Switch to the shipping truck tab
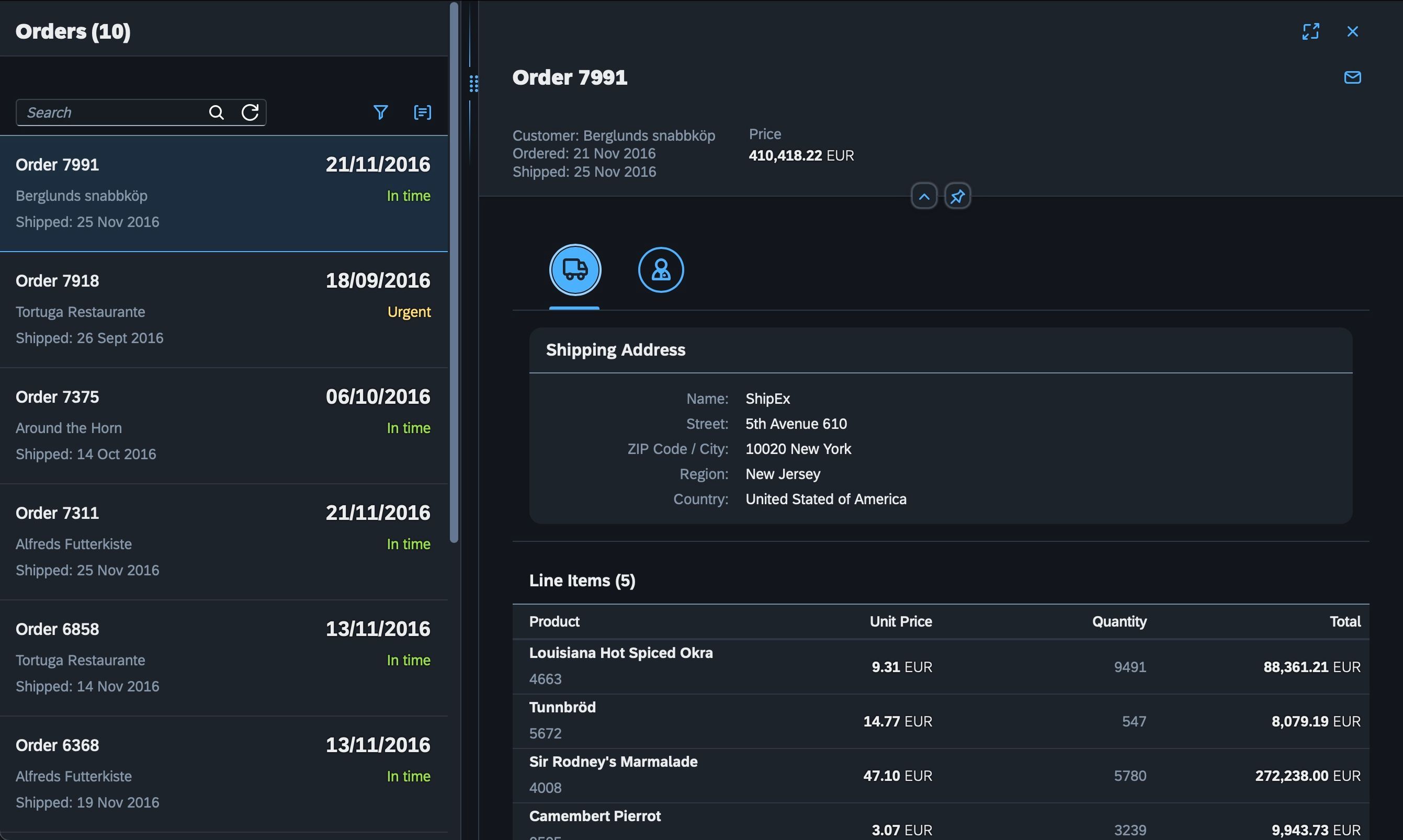This screenshot has height=840, width=1403. pyautogui.click(x=575, y=270)
